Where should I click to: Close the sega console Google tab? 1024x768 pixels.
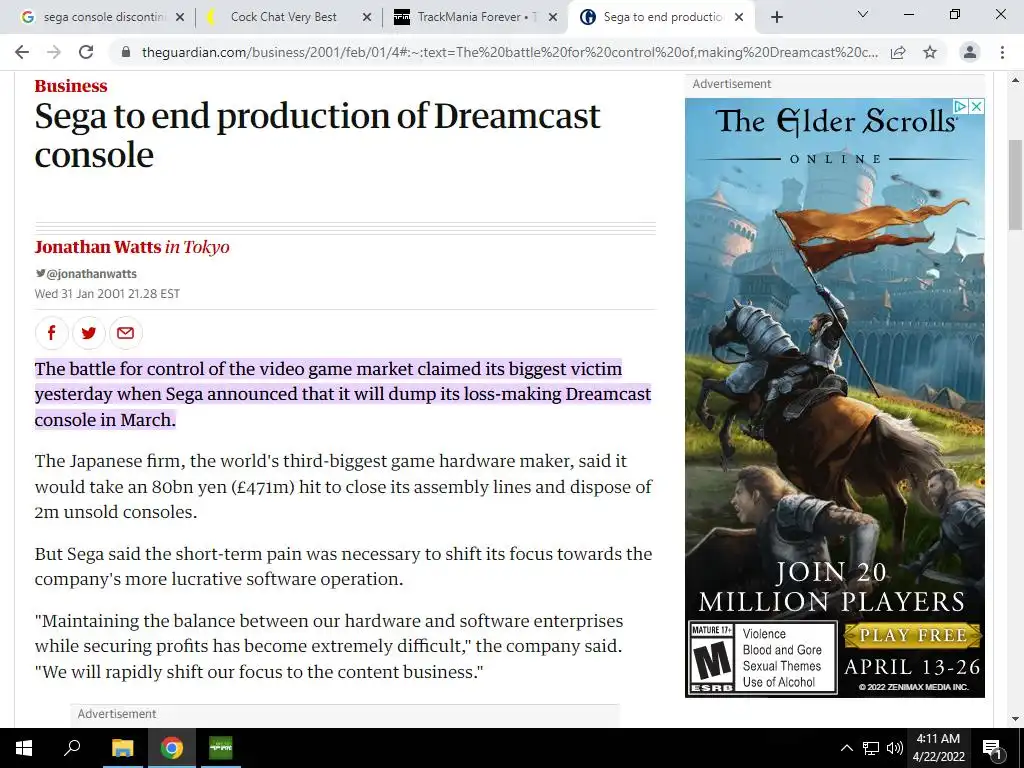tap(180, 17)
